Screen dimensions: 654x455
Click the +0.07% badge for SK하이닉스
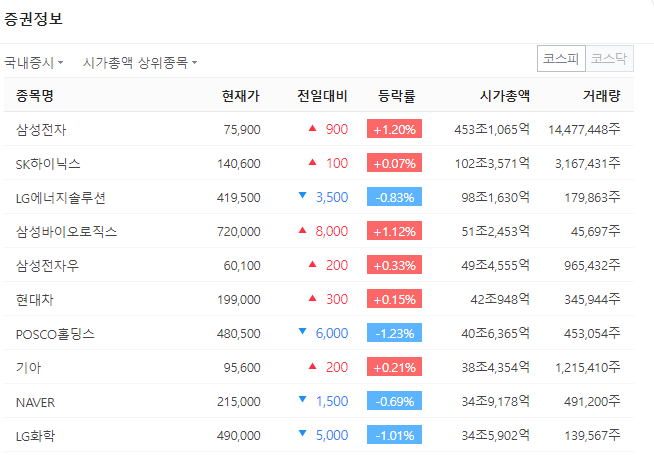(x=395, y=163)
